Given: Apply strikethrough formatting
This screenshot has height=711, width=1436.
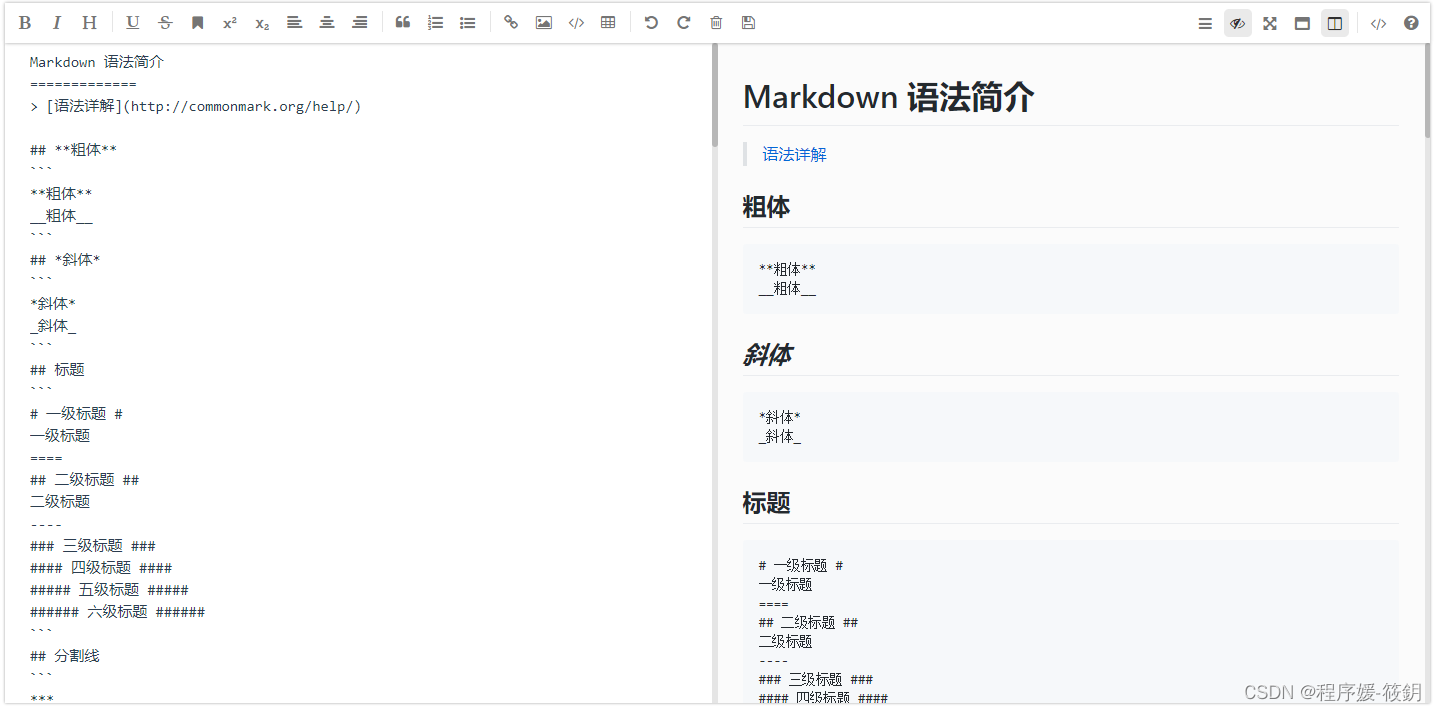Looking at the screenshot, I should tap(165, 23).
